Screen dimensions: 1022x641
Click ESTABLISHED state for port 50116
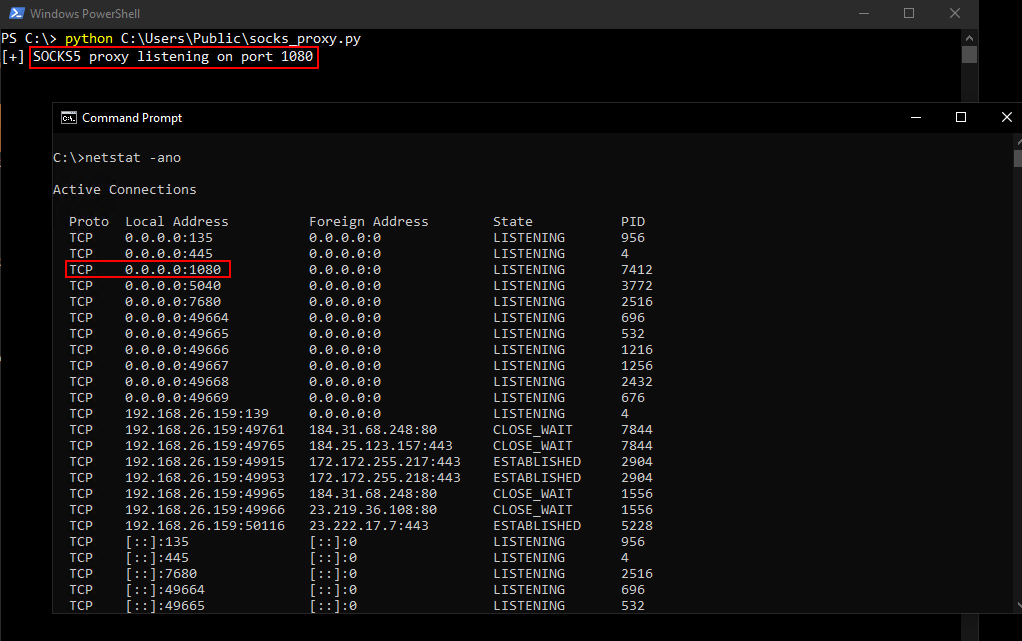(x=537, y=526)
